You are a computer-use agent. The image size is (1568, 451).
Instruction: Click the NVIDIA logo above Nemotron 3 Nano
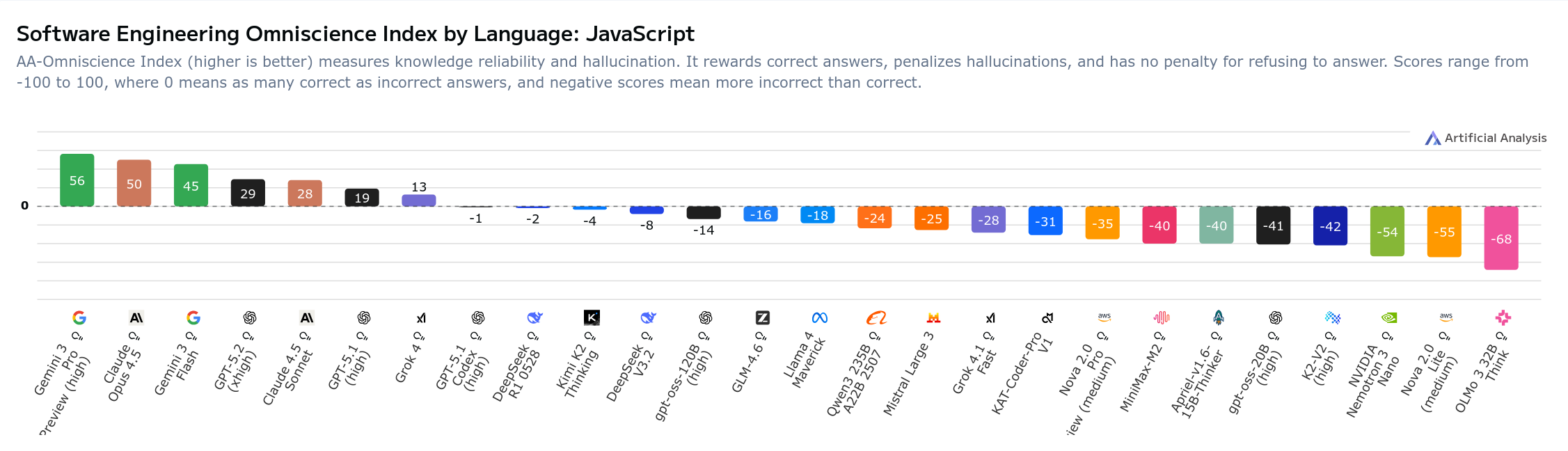pyautogui.click(x=1388, y=318)
